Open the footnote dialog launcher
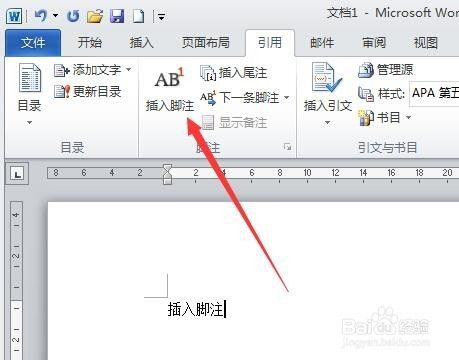The width and height of the screenshot is (459, 360). [x=287, y=147]
